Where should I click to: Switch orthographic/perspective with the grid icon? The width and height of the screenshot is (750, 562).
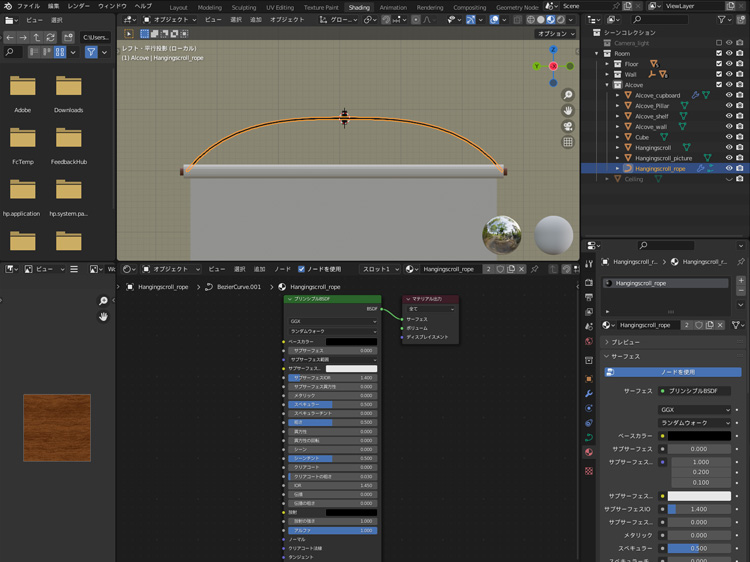tap(568, 142)
